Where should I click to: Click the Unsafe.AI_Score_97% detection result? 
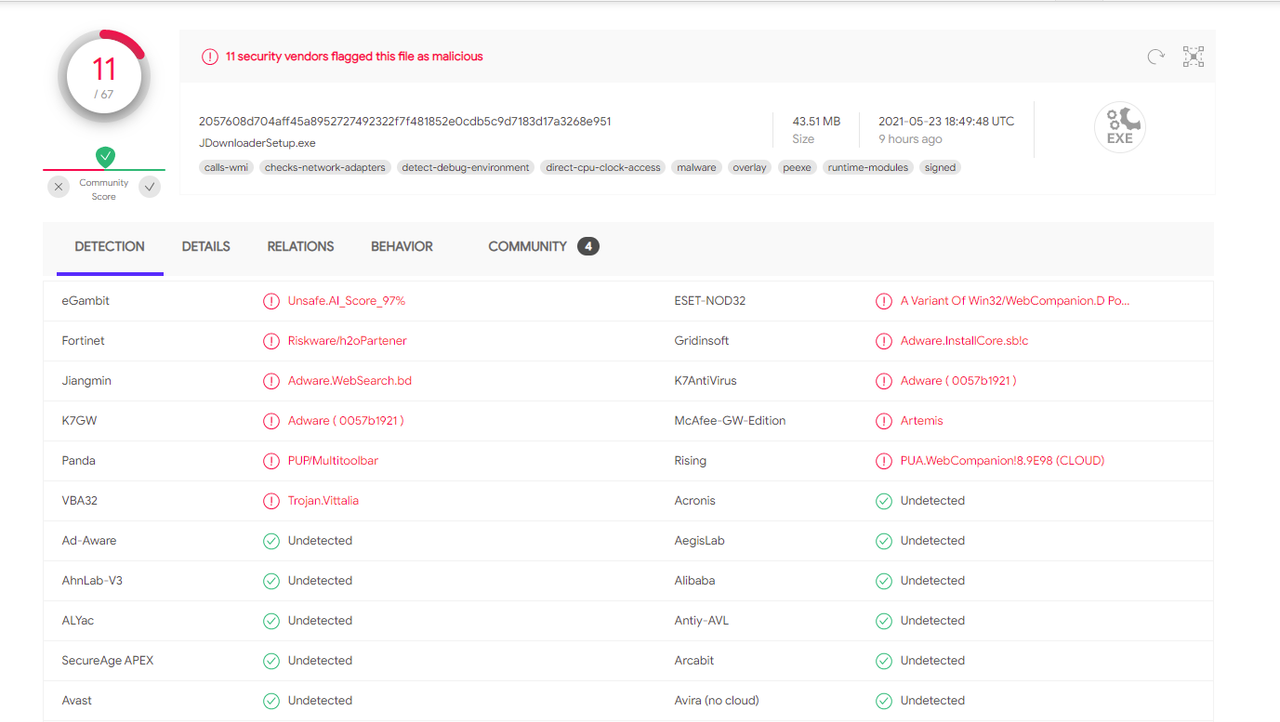point(346,301)
